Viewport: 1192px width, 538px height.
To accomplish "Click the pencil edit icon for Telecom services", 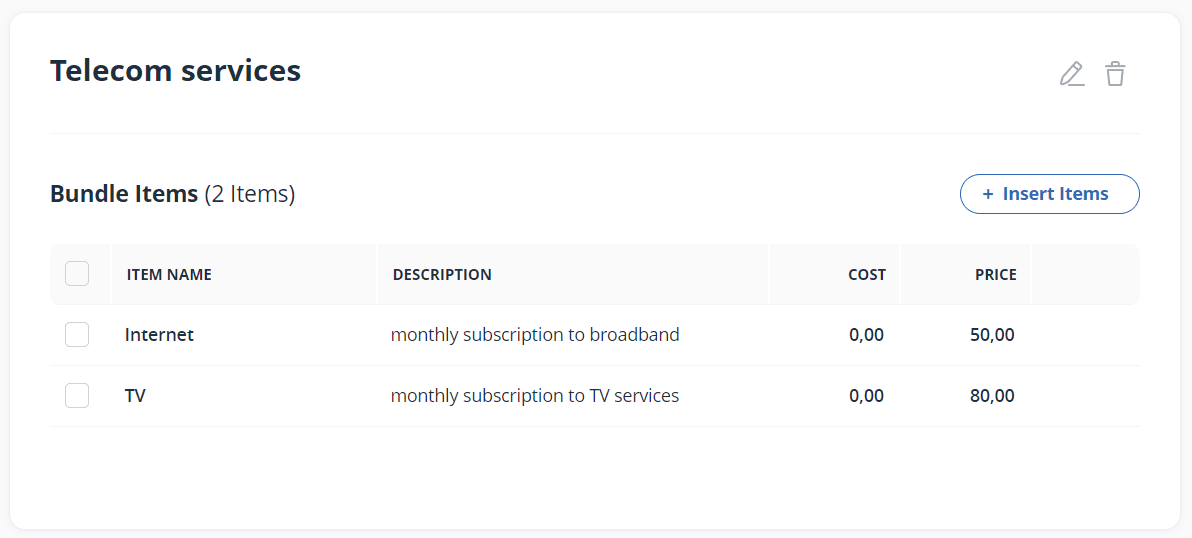I will click(1072, 74).
